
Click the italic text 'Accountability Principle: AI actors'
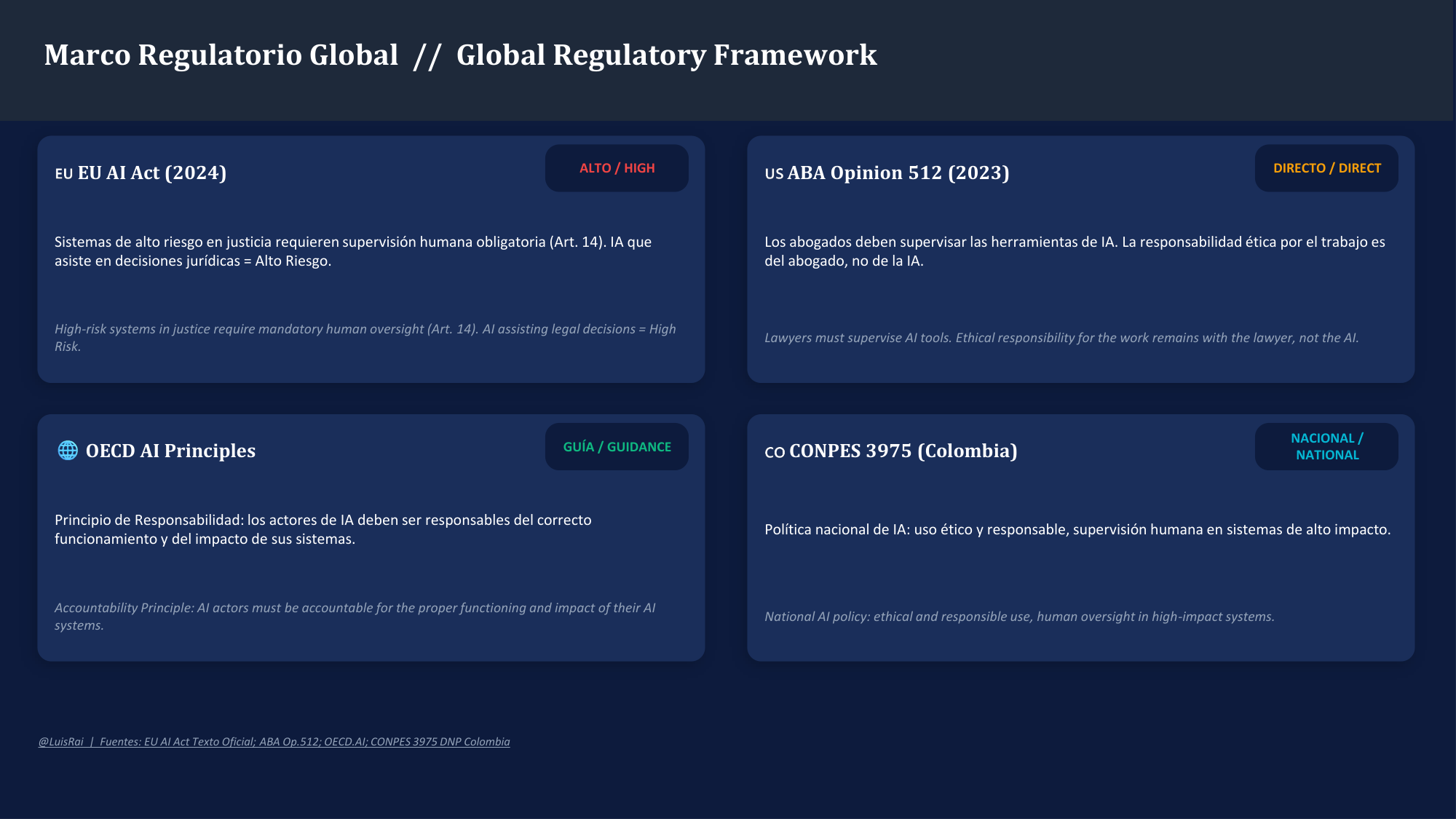coord(355,617)
